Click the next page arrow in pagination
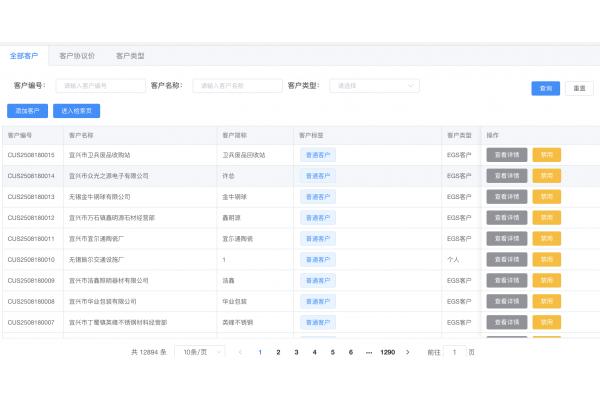The width and height of the screenshot is (600, 400). [x=407, y=352]
